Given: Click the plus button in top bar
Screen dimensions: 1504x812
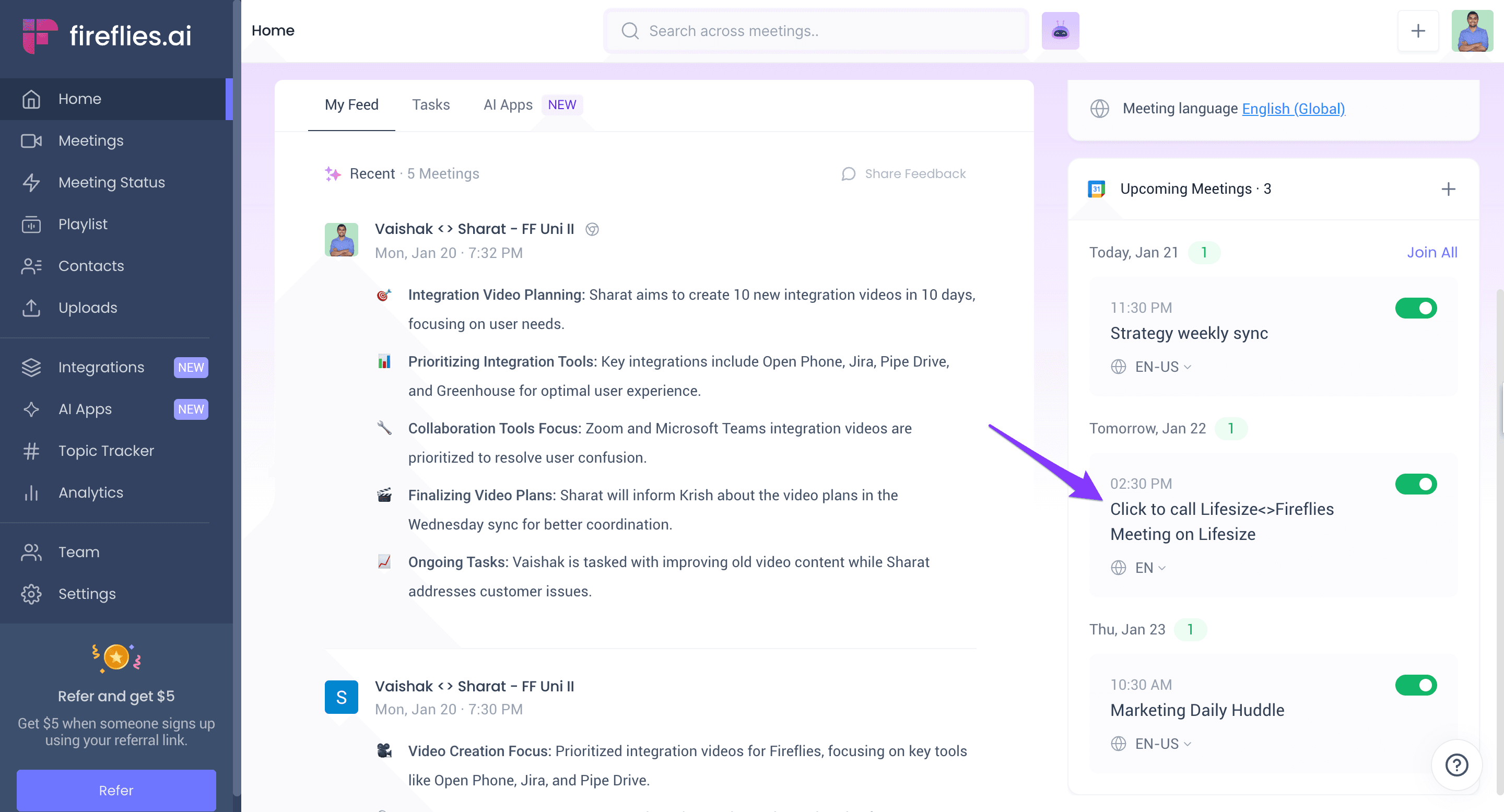Looking at the screenshot, I should (1418, 31).
